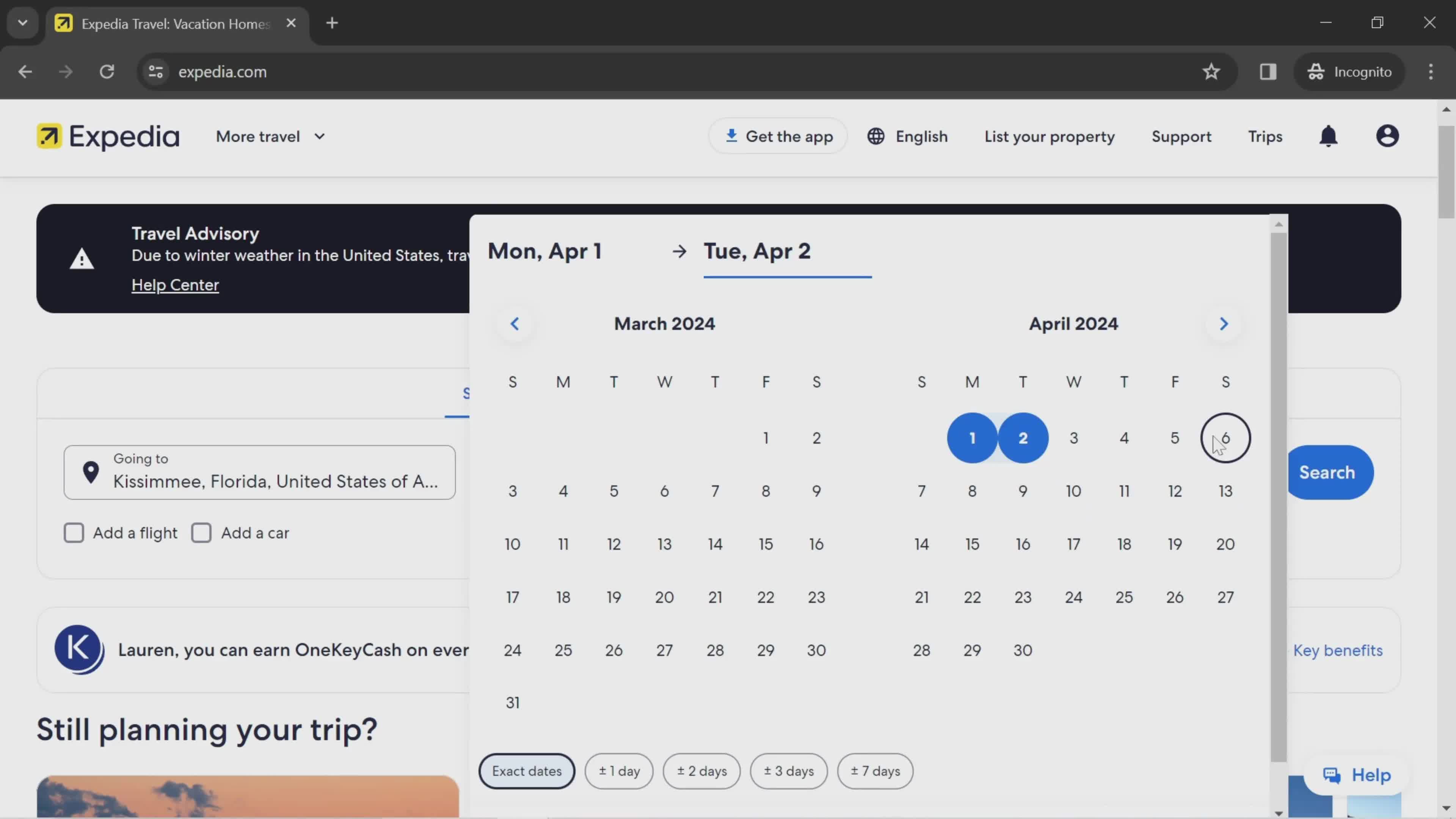Select the Trips menu item
Screen dimensions: 1456x819
[1265, 137]
